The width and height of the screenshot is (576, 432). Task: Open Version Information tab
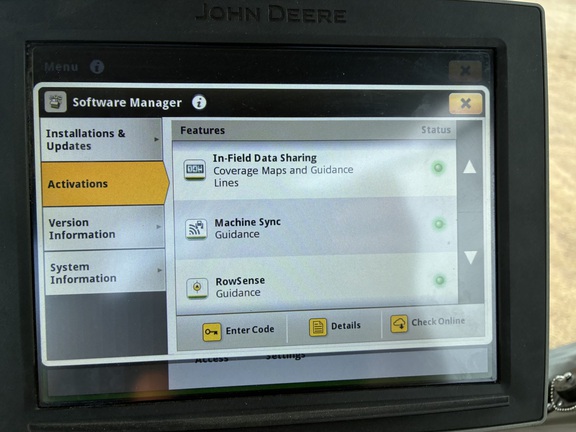click(104, 228)
